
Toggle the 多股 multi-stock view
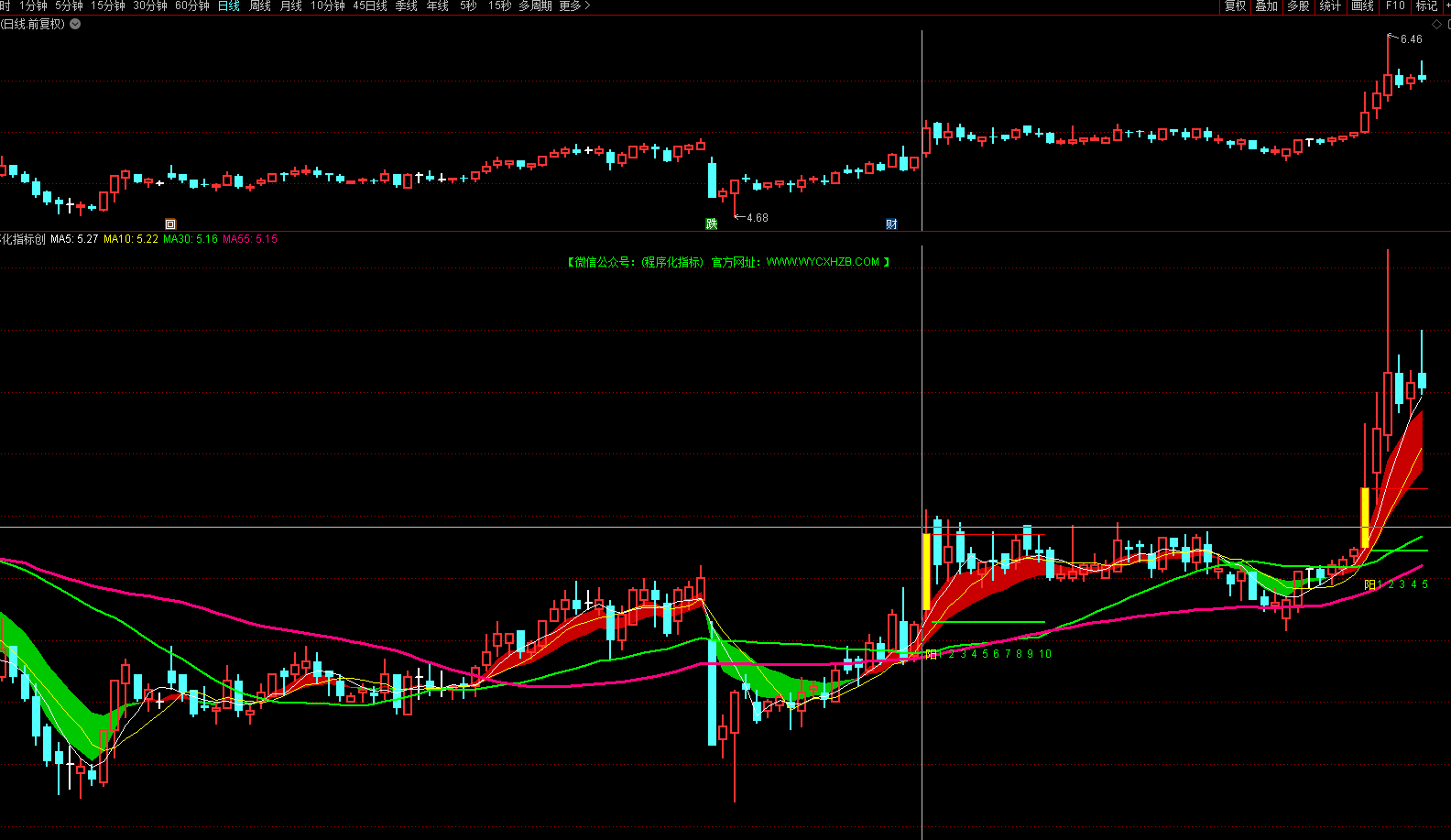point(1298,6)
